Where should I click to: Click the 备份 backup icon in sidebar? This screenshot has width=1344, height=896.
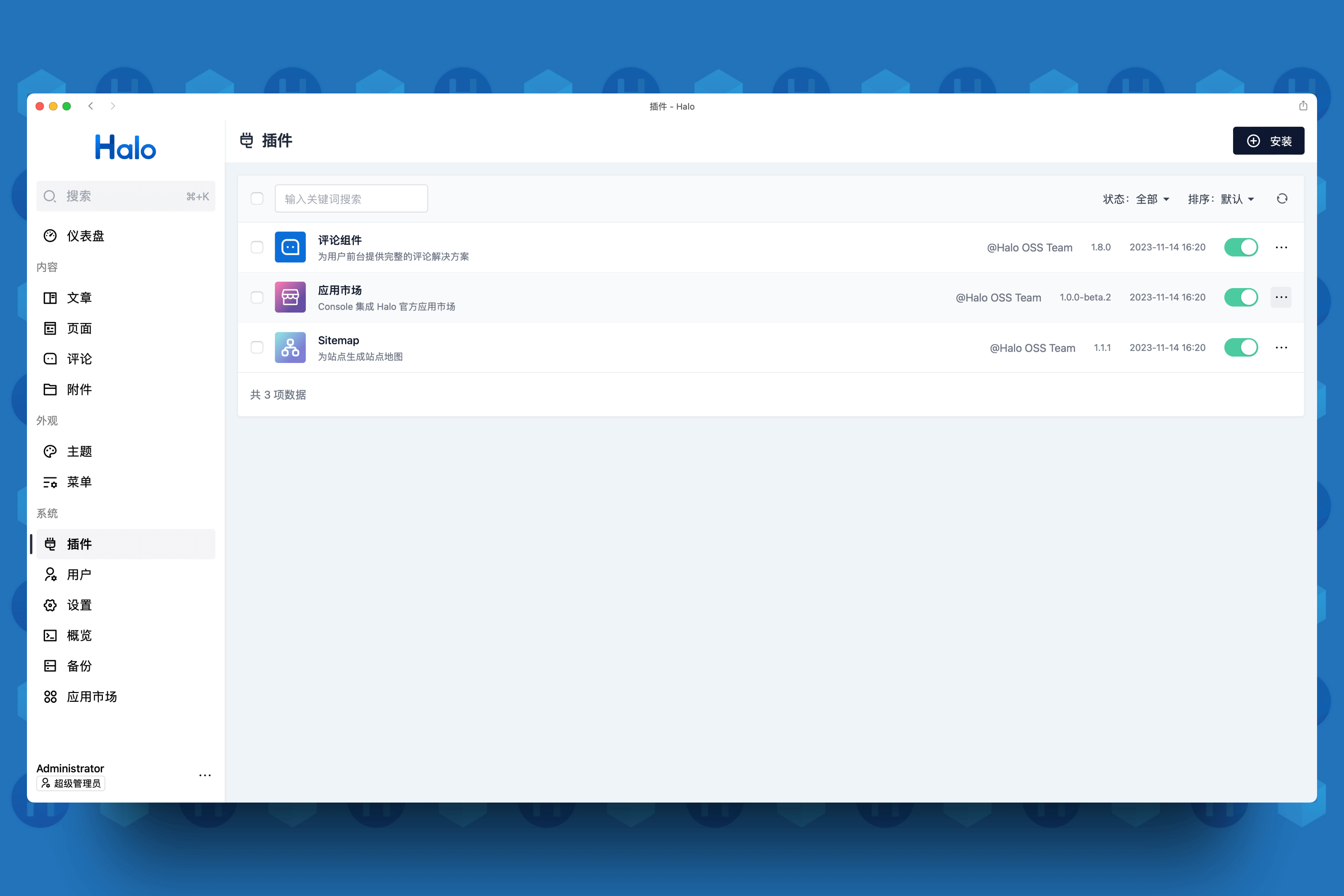click(x=50, y=666)
